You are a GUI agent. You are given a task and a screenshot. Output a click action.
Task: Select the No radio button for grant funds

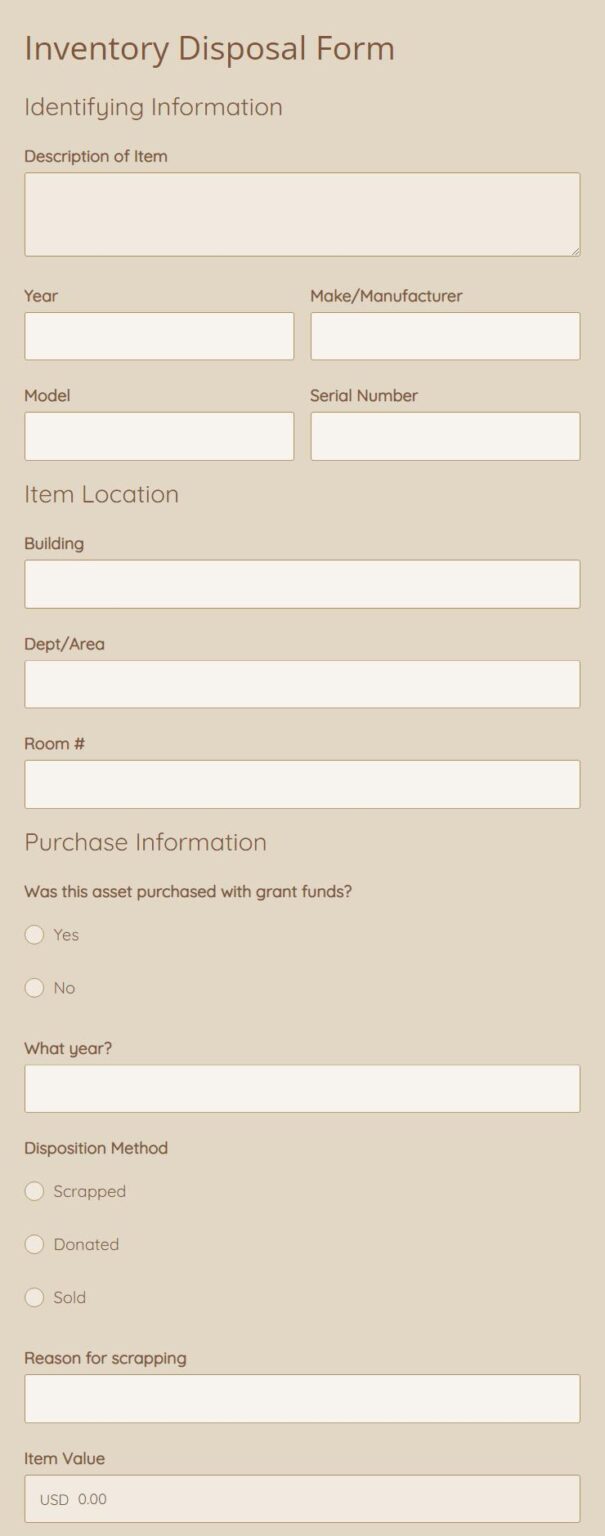(x=33, y=988)
